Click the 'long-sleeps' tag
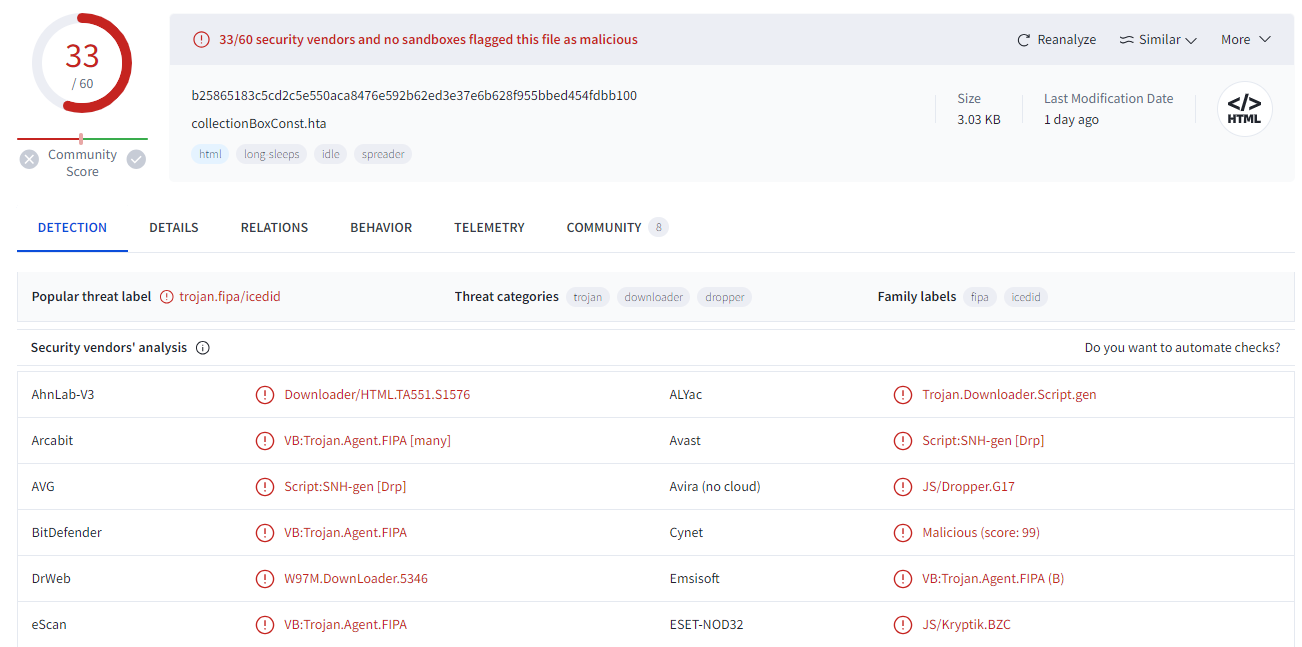The image size is (1302, 647). (x=272, y=154)
